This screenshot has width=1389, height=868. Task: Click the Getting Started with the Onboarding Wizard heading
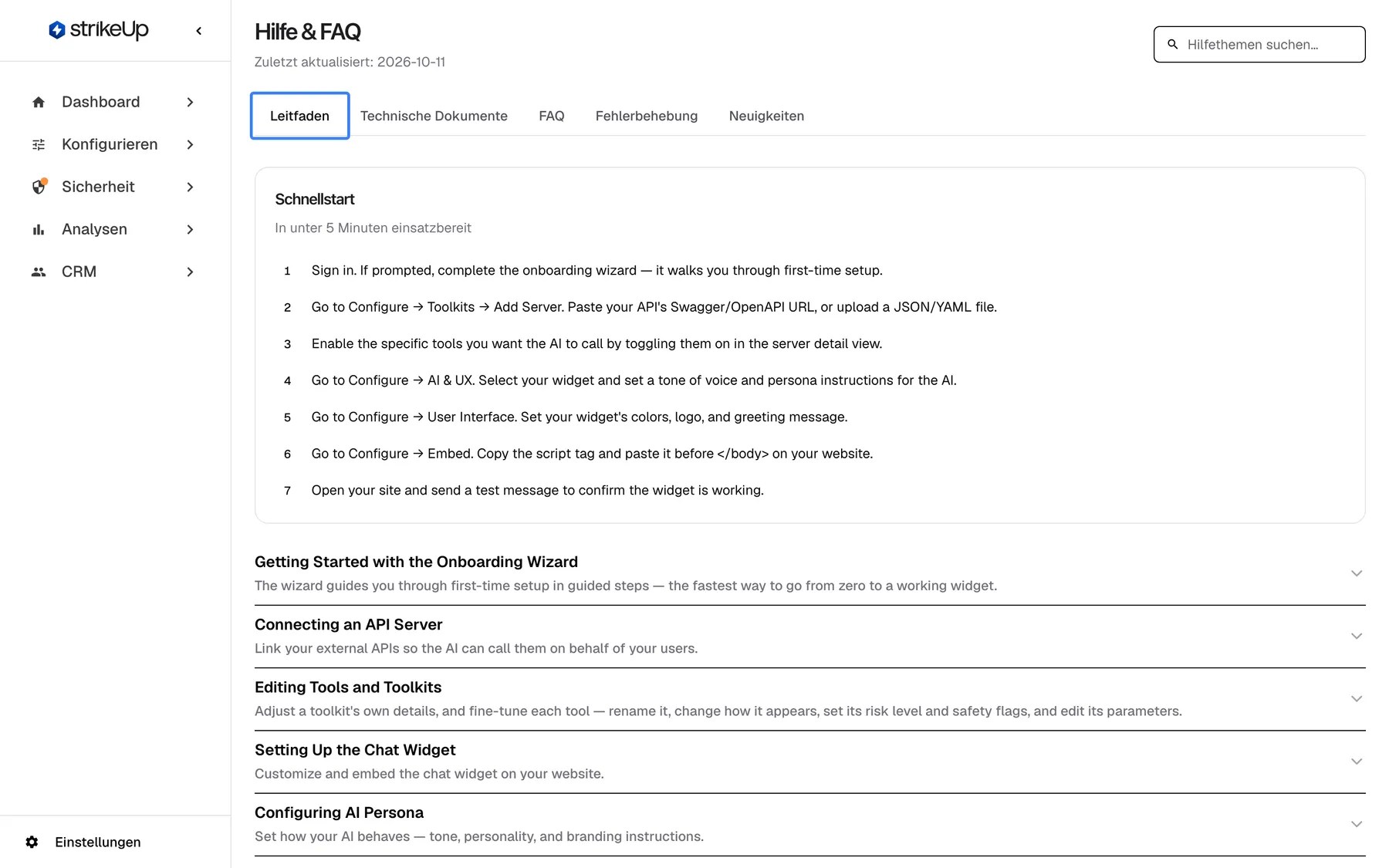416,562
